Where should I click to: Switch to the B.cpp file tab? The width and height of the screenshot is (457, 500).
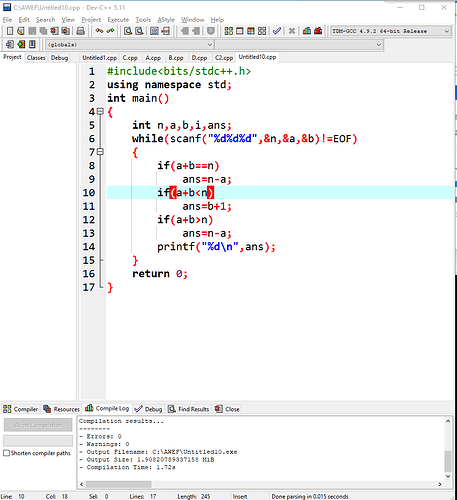point(176,58)
